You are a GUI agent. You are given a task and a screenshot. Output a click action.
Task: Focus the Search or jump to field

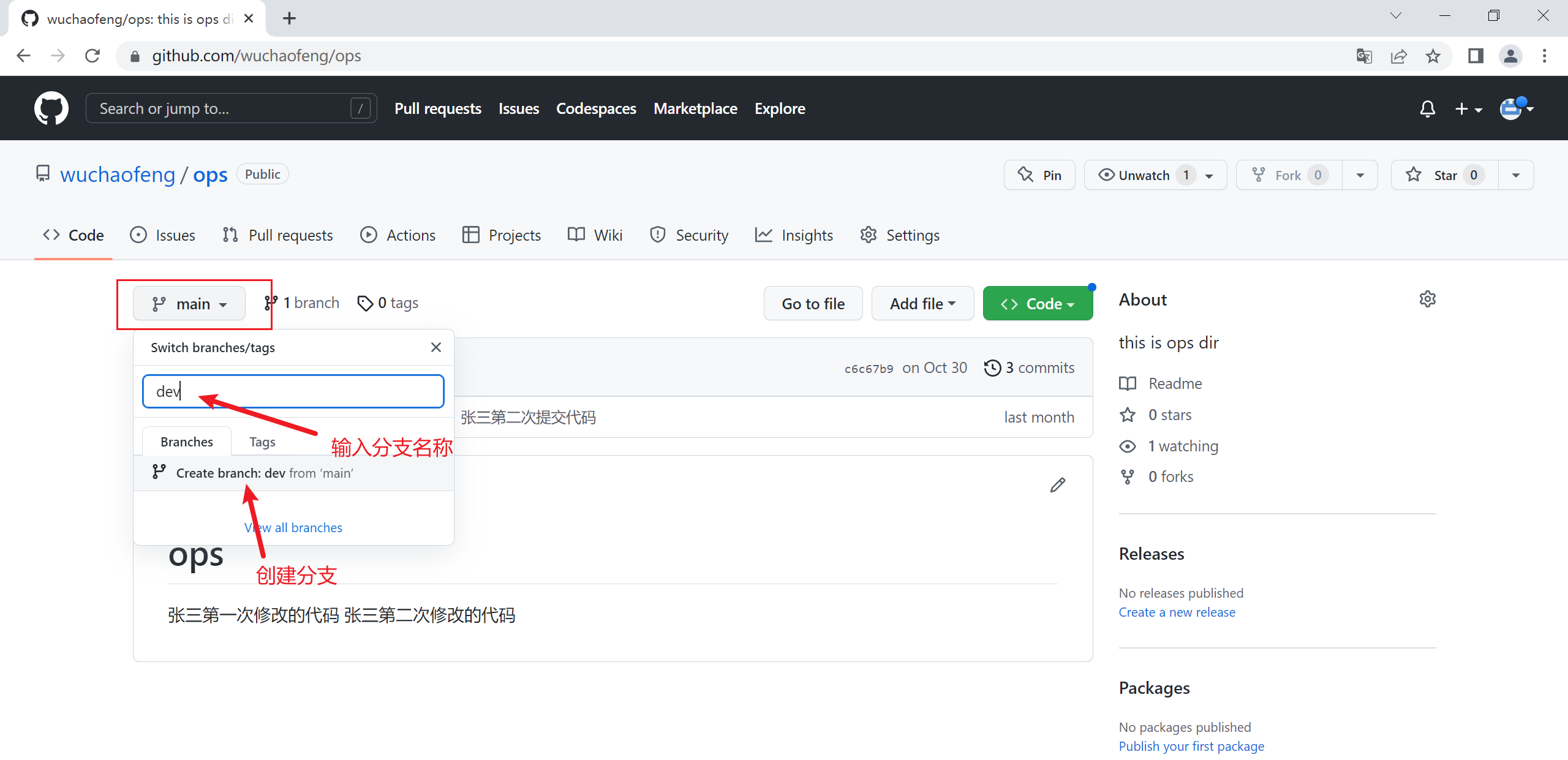[x=231, y=108]
